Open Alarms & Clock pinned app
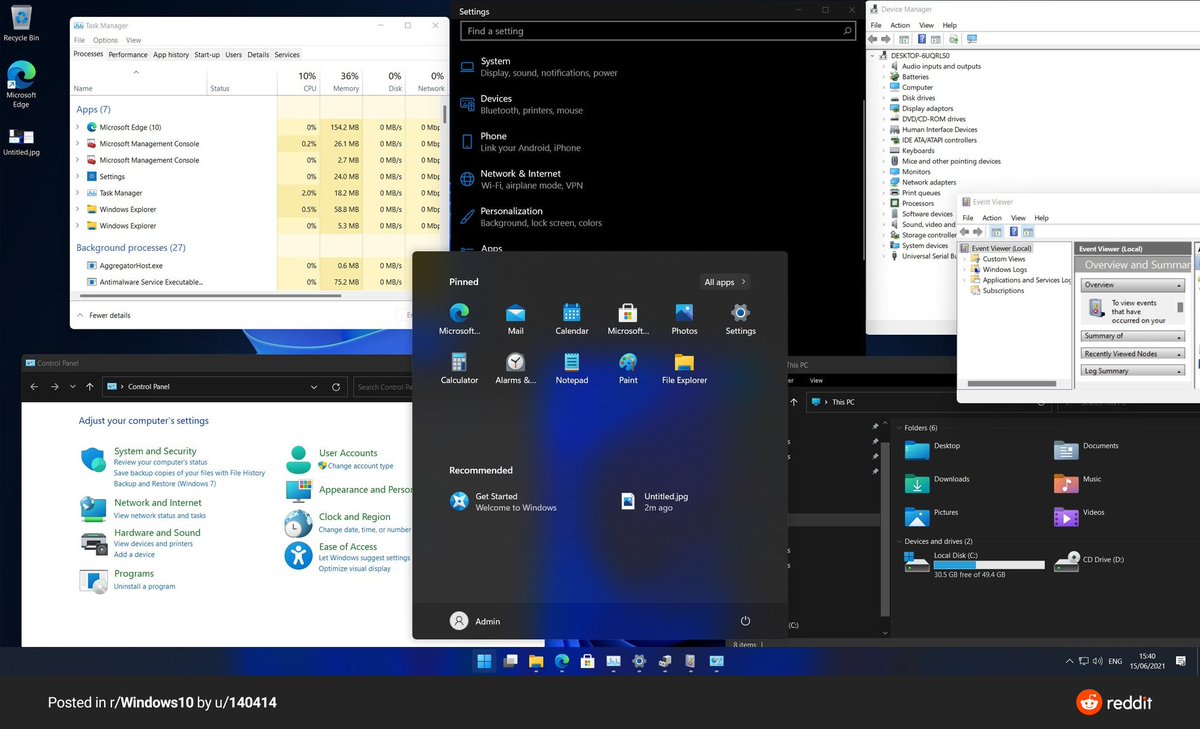Image resolution: width=1200 pixels, height=729 pixels. (x=515, y=368)
